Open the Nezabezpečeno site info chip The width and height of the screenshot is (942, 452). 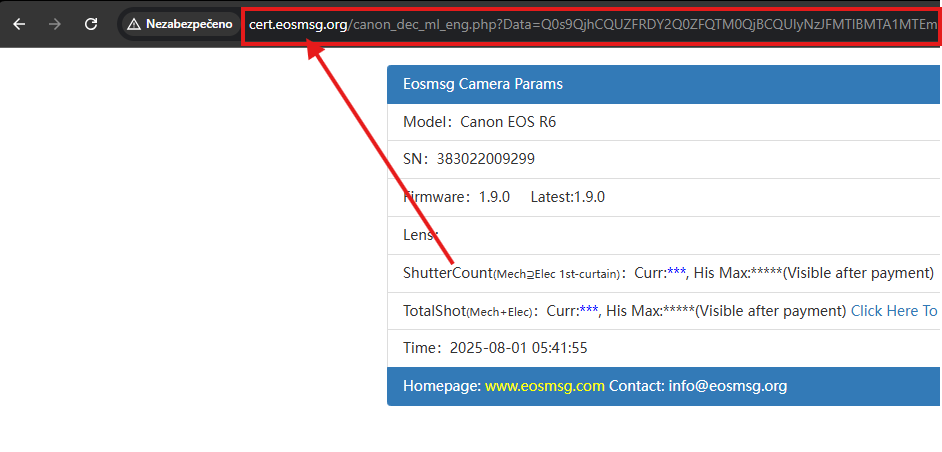179,24
